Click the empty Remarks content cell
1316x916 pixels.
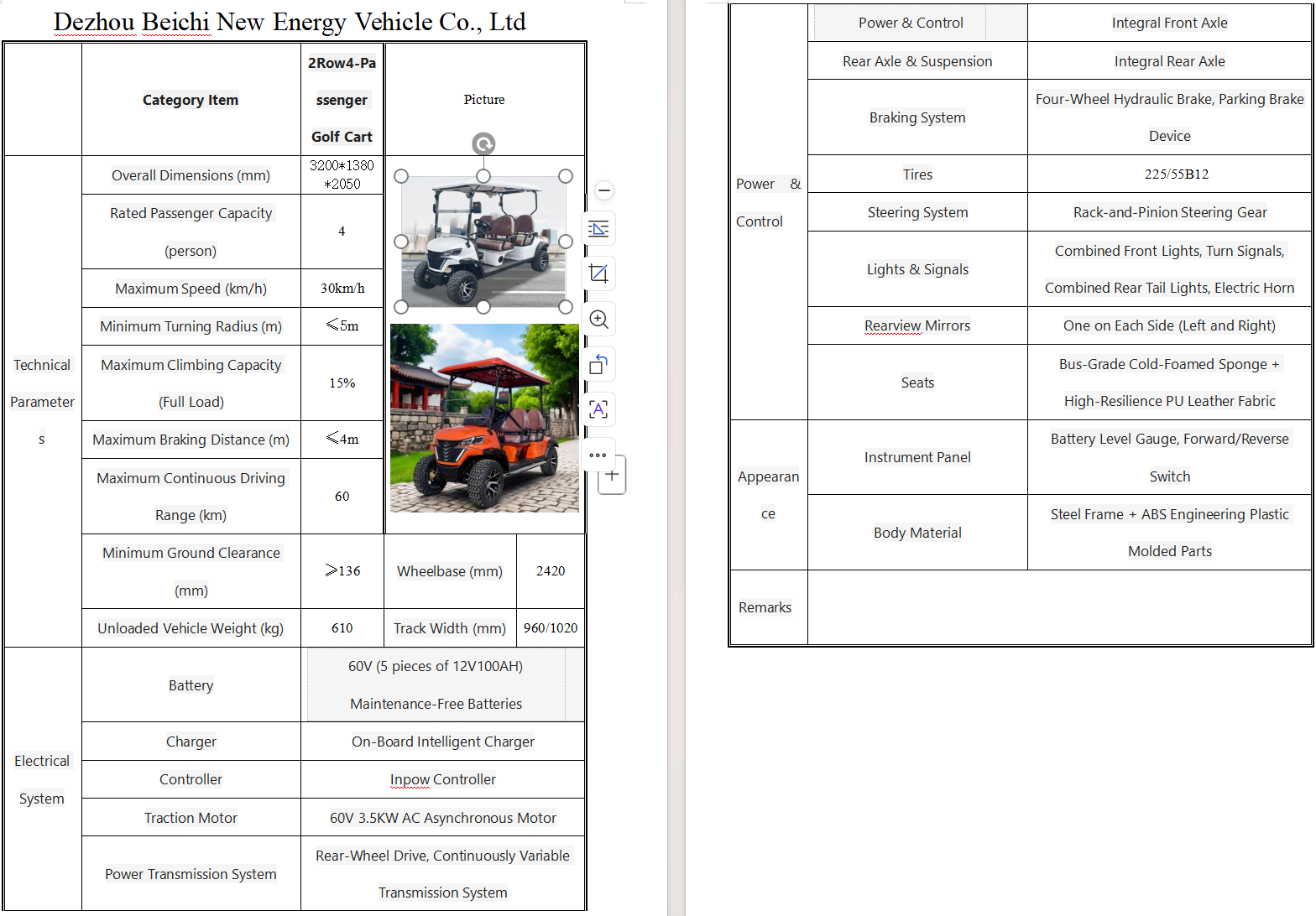pyautogui.click(x=1059, y=607)
